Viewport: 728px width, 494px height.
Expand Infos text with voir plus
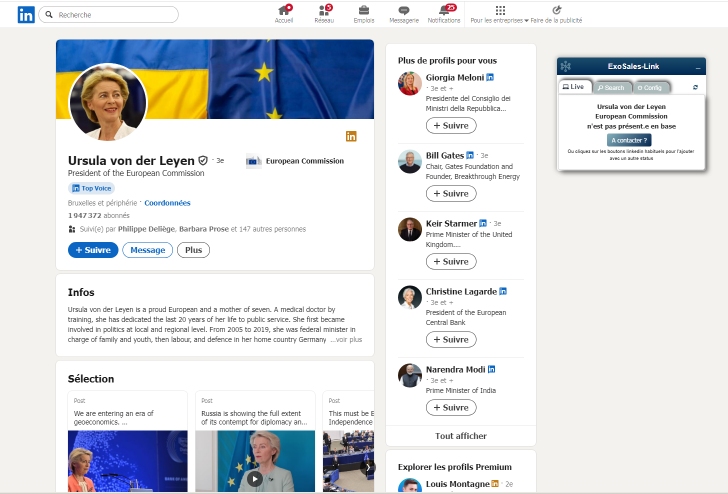point(348,340)
